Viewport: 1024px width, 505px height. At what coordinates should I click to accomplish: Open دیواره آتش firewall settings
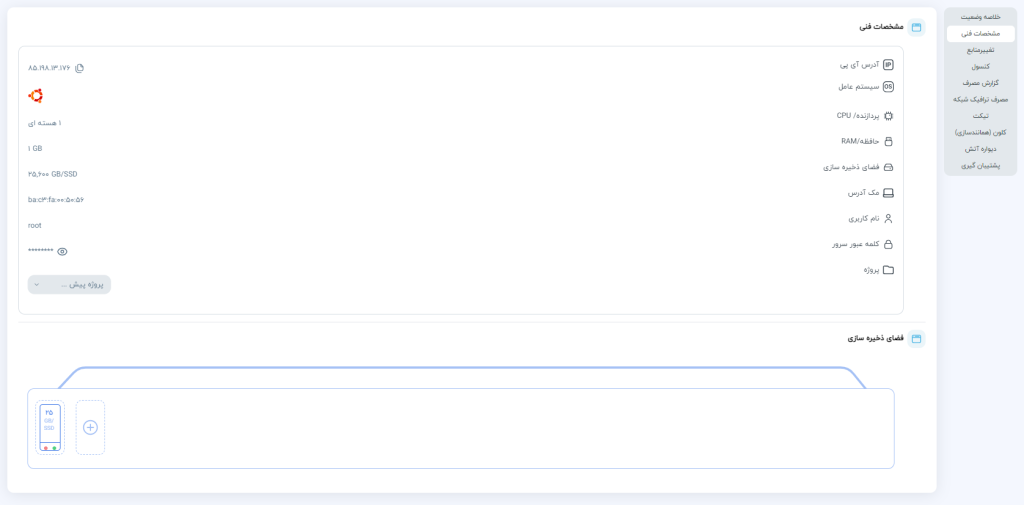pos(982,149)
